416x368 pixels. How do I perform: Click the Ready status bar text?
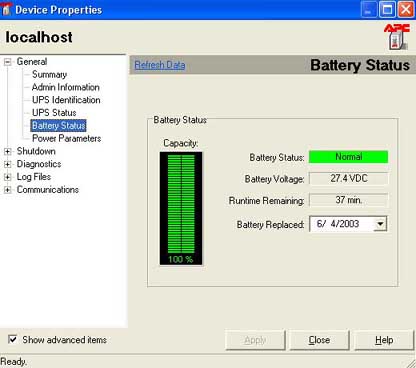[13, 362]
